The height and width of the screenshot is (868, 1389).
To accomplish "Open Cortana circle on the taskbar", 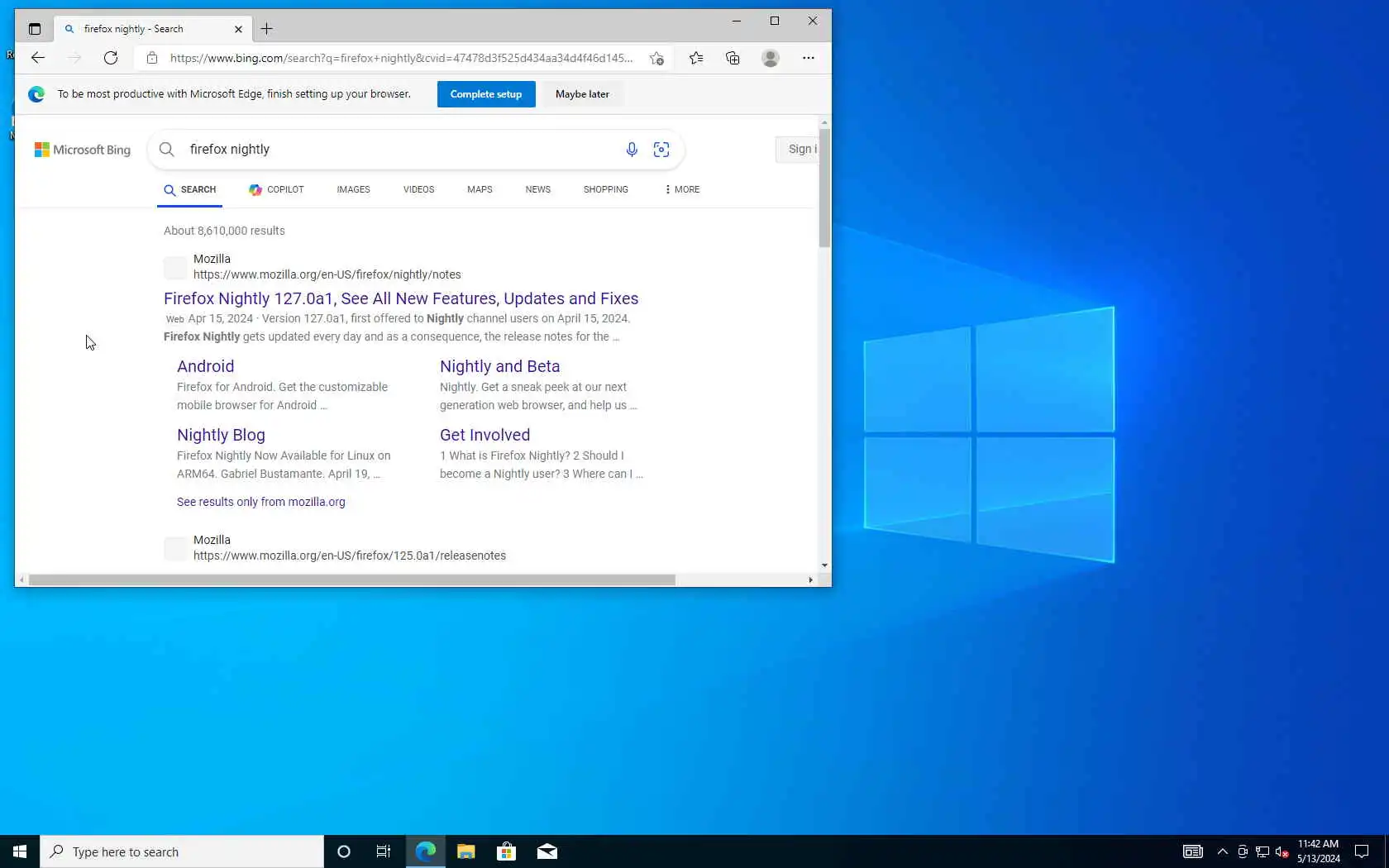I will tap(344, 851).
